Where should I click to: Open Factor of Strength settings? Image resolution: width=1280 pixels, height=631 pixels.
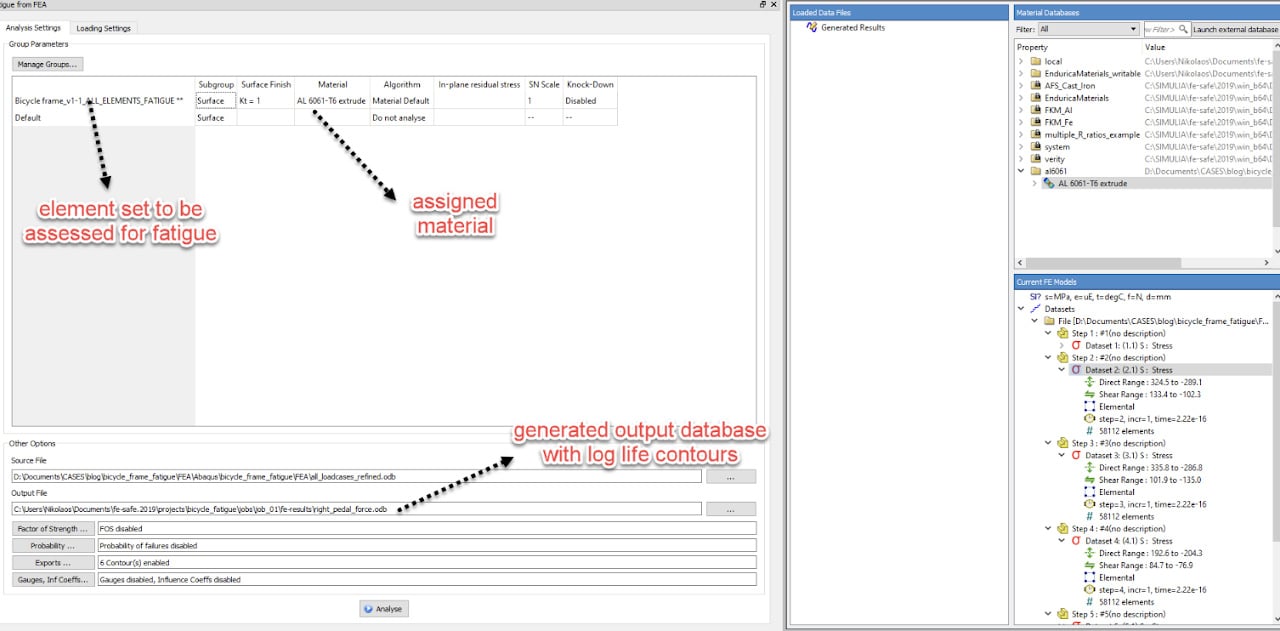click(53, 528)
